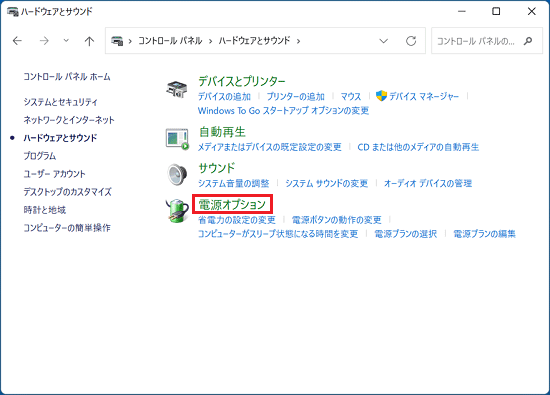The image size is (550, 395).
Task: Click the Power Options battery icon
Action: coord(177,210)
